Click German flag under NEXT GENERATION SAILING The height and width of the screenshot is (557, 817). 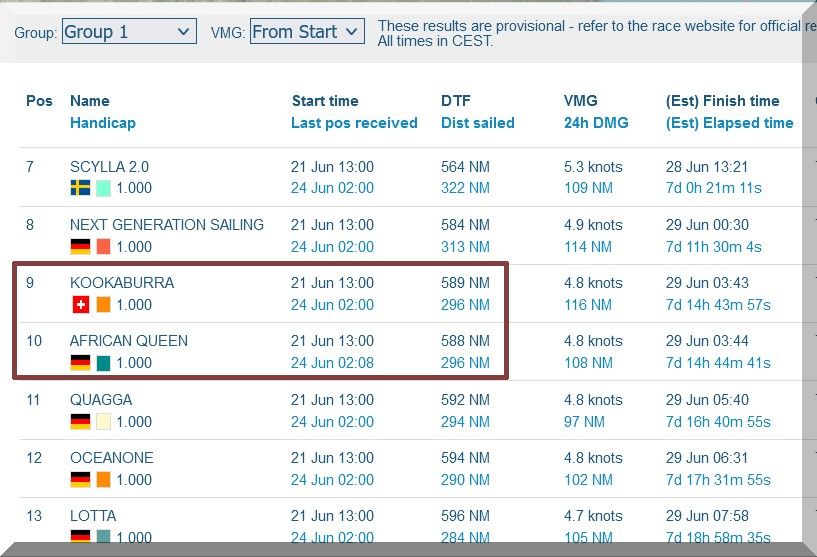click(80, 247)
